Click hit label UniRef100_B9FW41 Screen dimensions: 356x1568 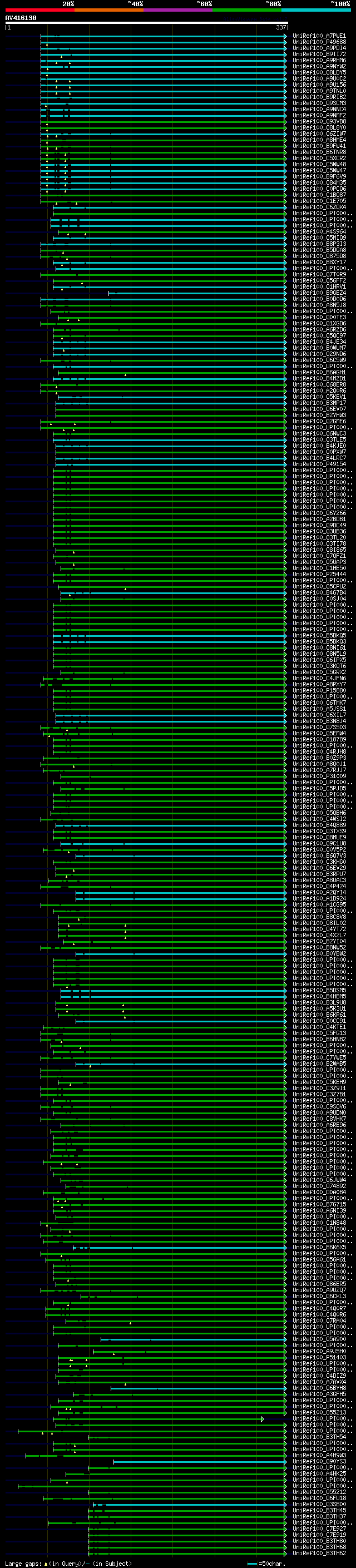point(319,146)
